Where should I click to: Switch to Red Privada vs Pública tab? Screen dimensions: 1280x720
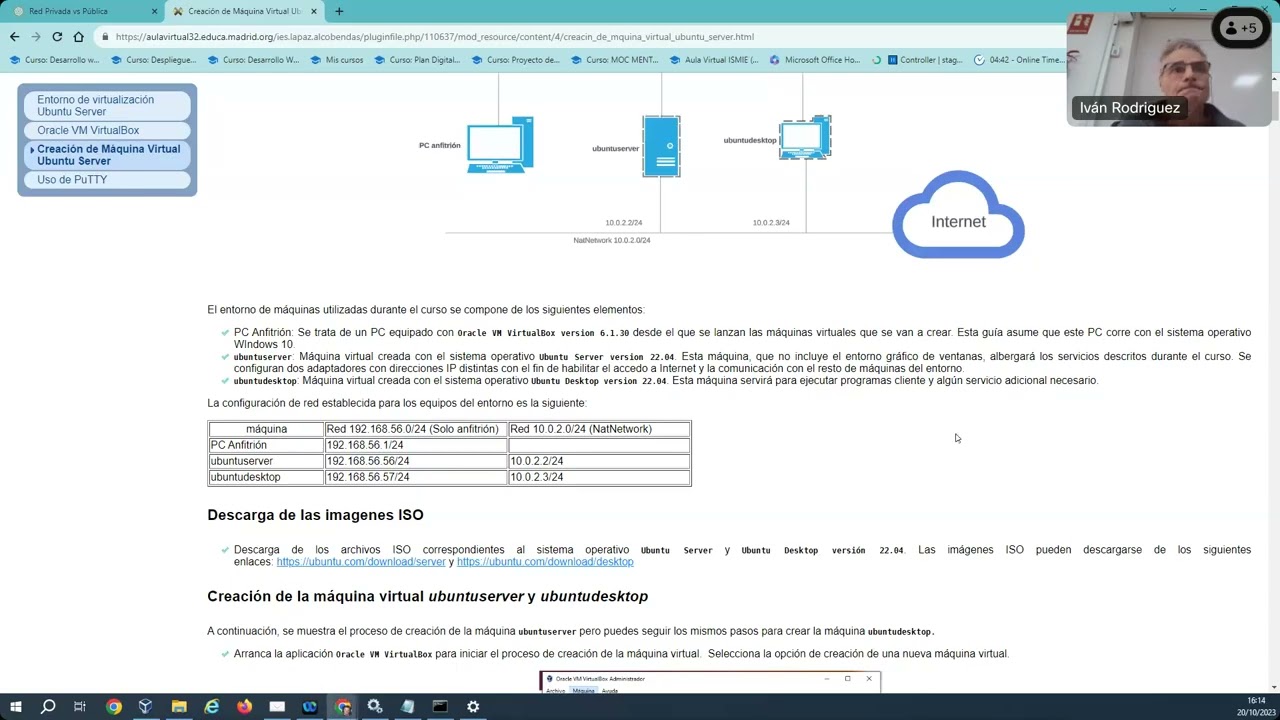[x=83, y=11]
